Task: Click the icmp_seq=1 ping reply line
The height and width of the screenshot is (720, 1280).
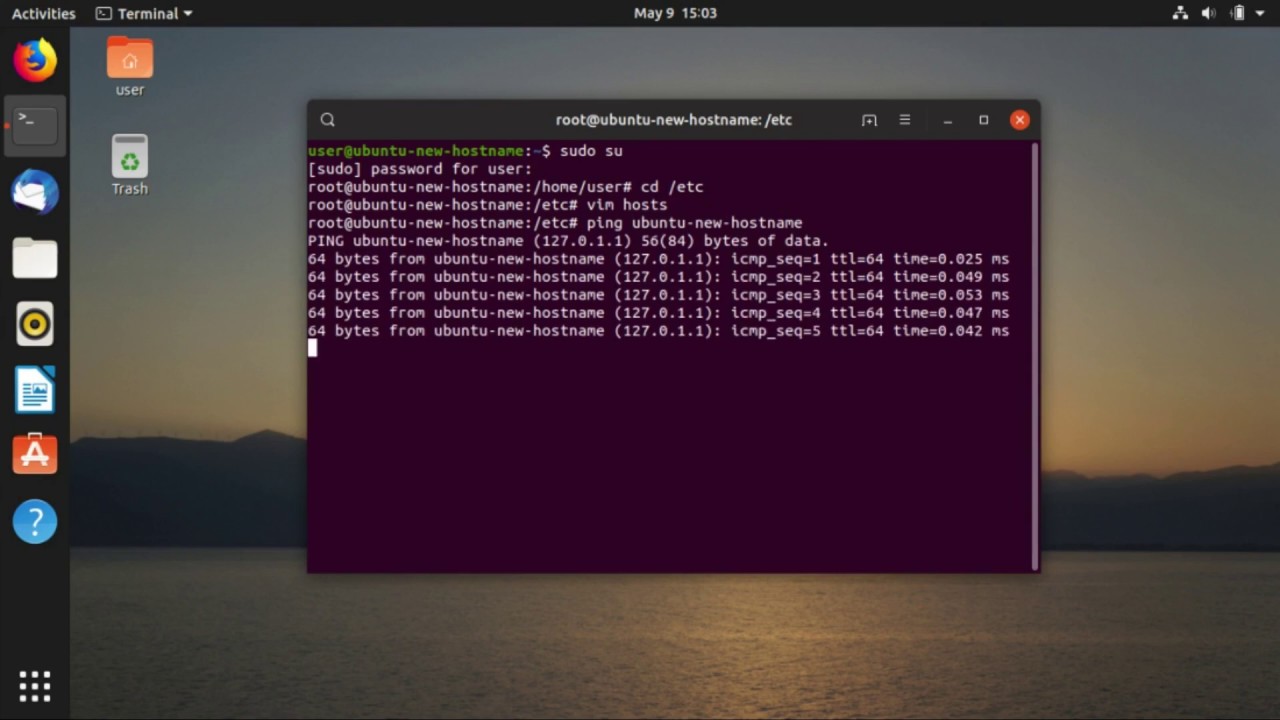Action: pos(658,259)
